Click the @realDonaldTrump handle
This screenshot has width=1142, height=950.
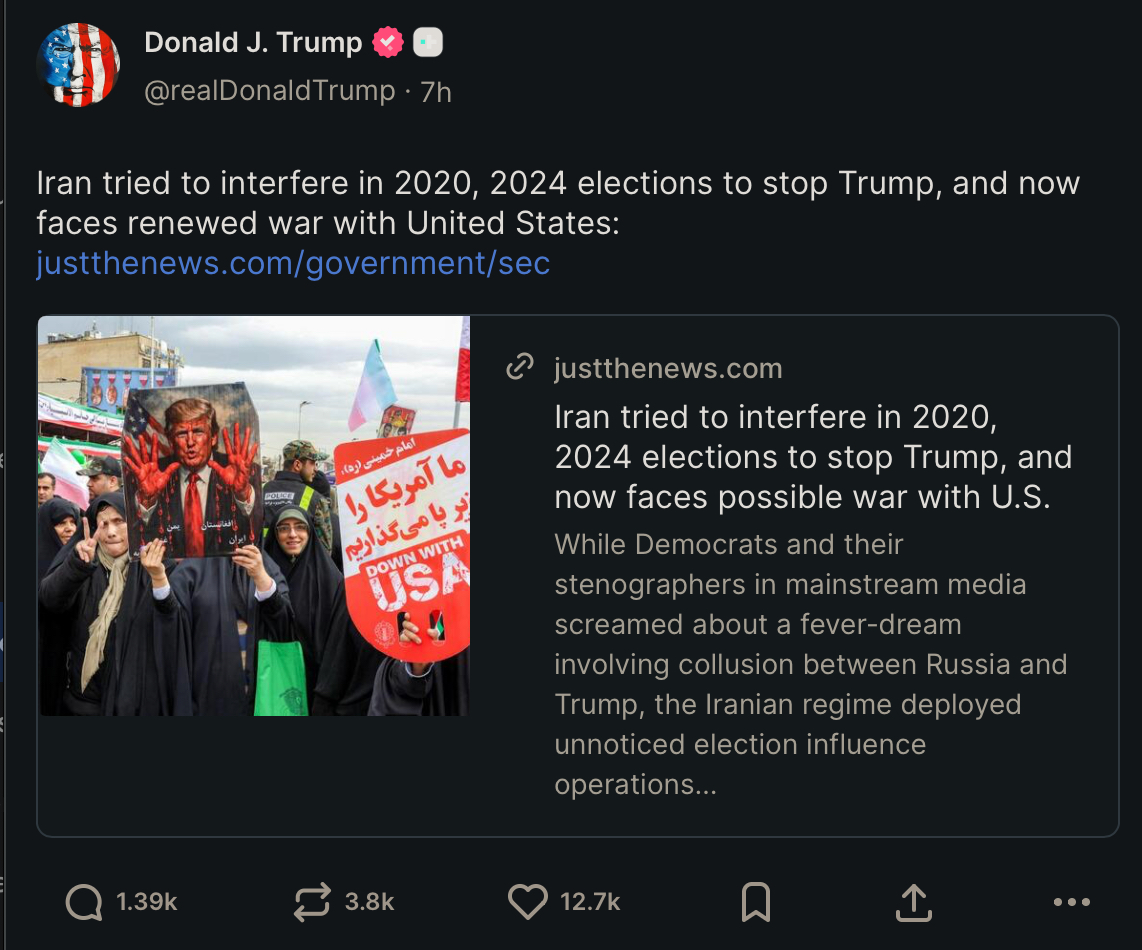pyautogui.click(x=270, y=91)
